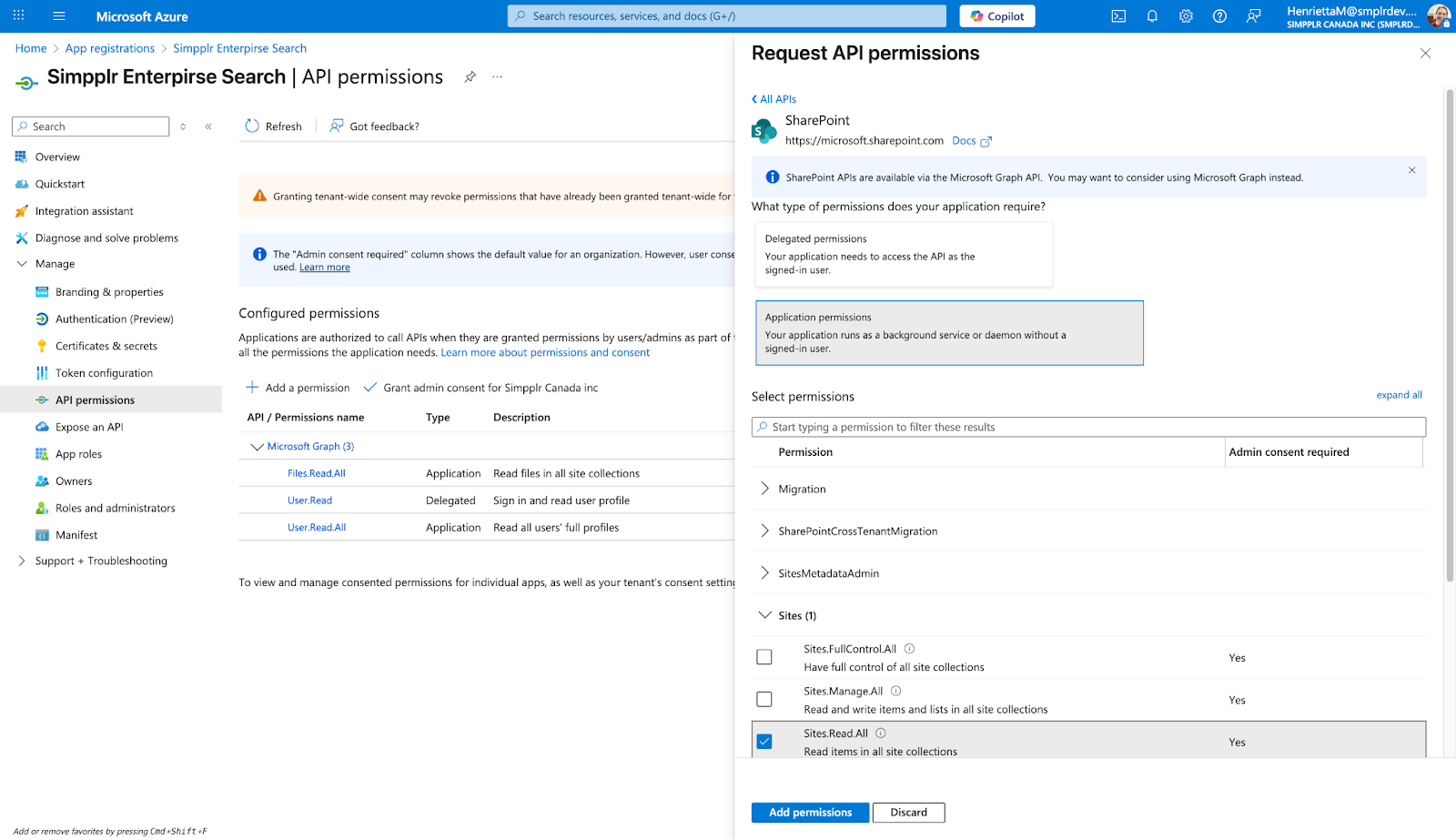Check the Sites.Manage.All checkbox

point(764,699)
